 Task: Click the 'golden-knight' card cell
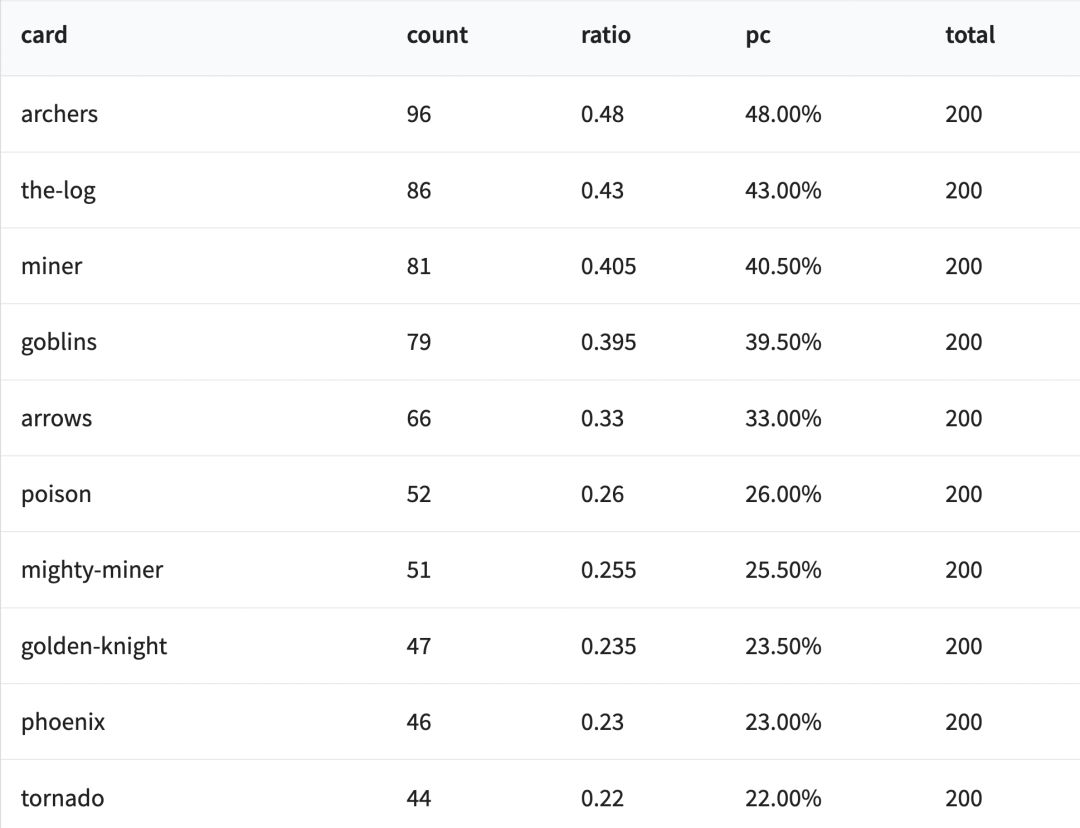tap(94, 646)
